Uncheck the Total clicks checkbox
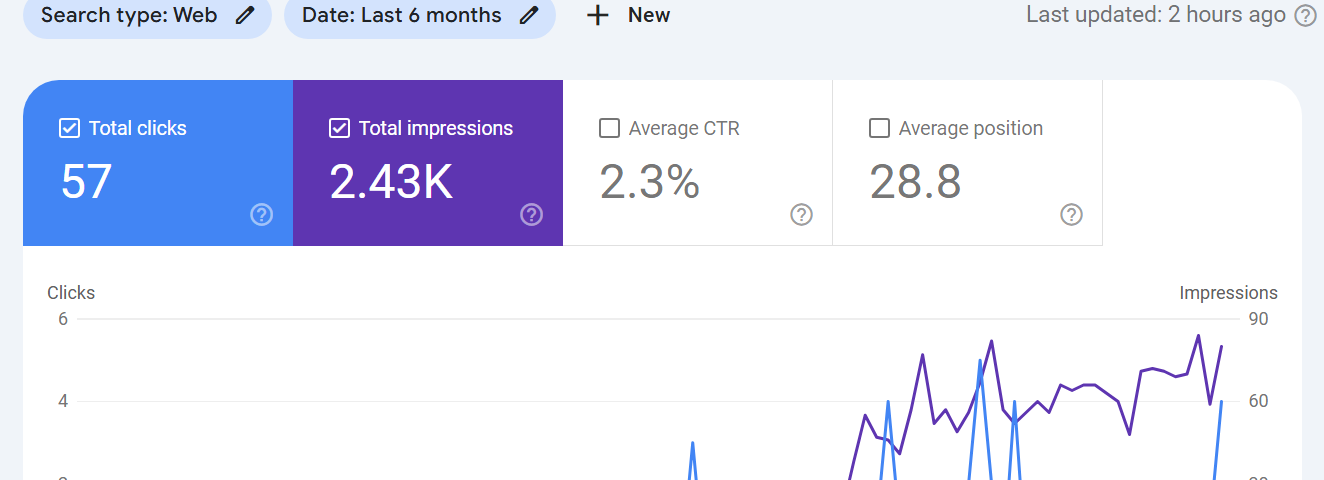This screenshot has width=1324, height=480. tap(70, 128)
